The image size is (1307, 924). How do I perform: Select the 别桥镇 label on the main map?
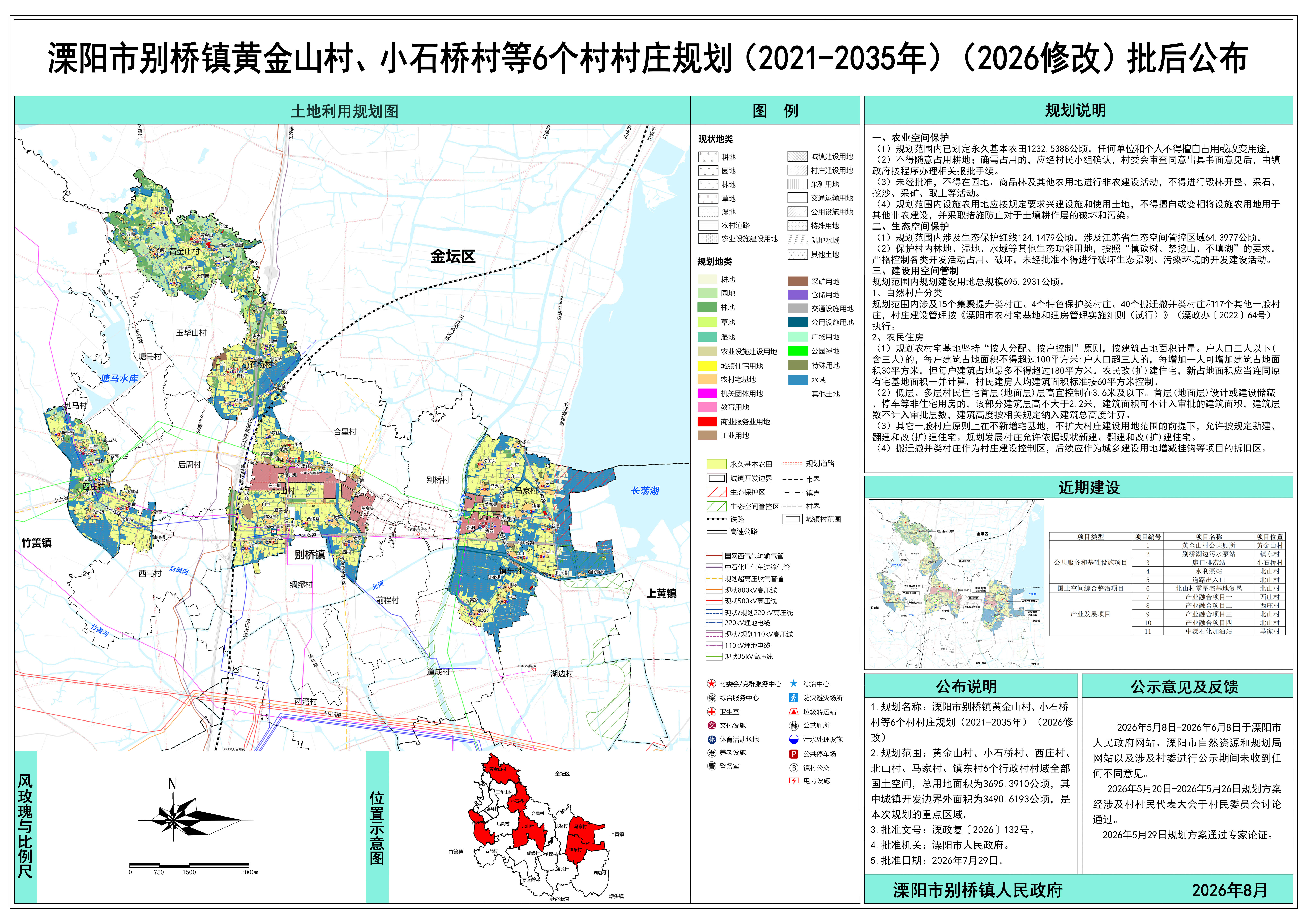click(310, 555)
